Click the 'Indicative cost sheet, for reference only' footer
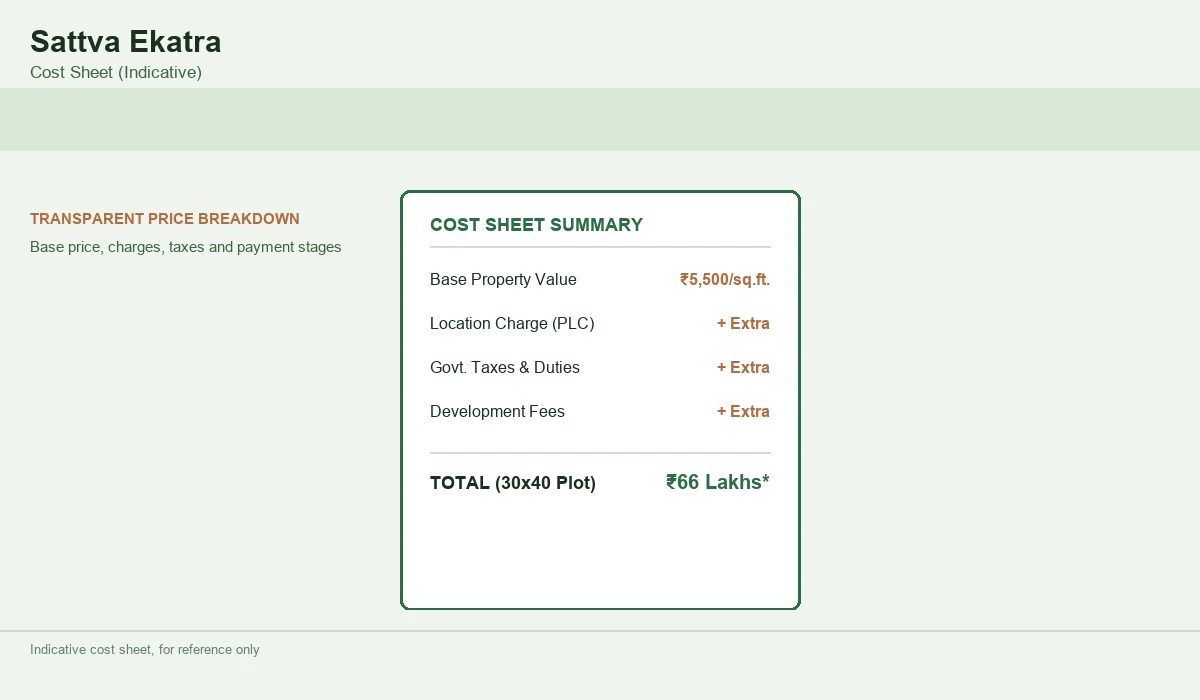Image resolution: width=1200 pixels, height=700 pixels. 145,650
